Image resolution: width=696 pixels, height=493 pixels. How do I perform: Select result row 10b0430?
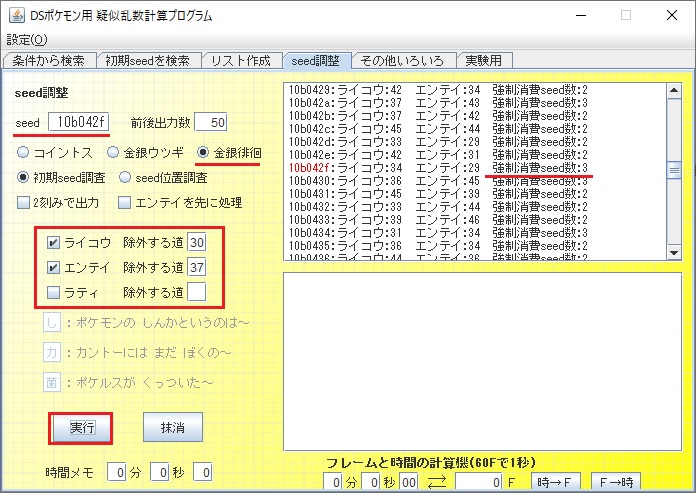tap(438, 181)
